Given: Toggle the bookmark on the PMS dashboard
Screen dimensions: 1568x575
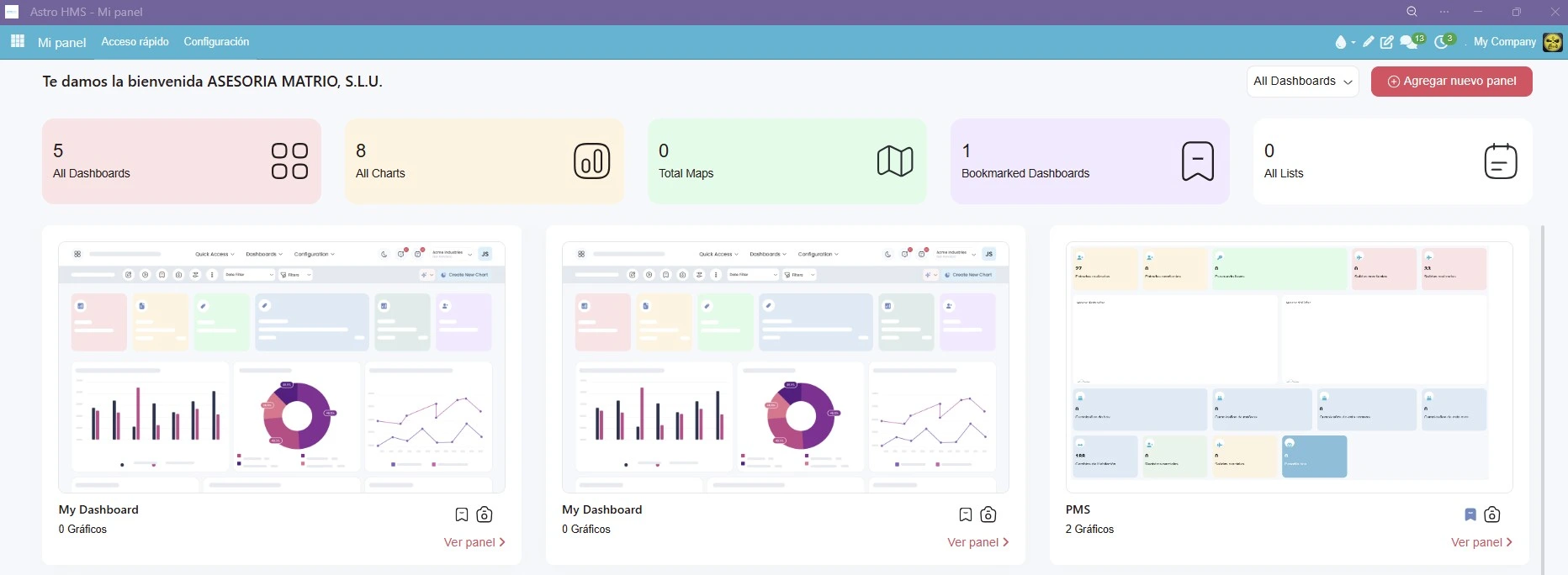Looking at the screenshot, I should pos(1470,514).
